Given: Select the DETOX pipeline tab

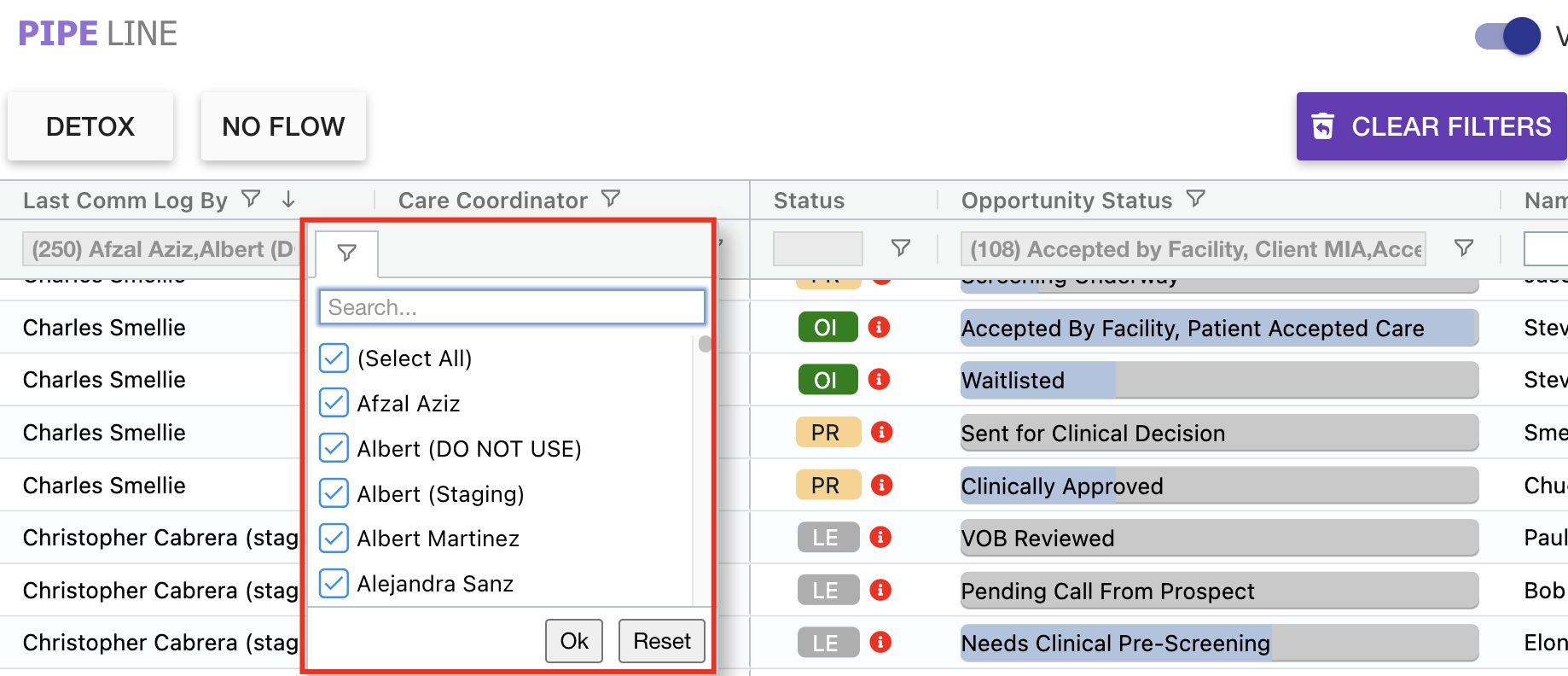Looking at the screenshot, I should [x=90, y=126].
